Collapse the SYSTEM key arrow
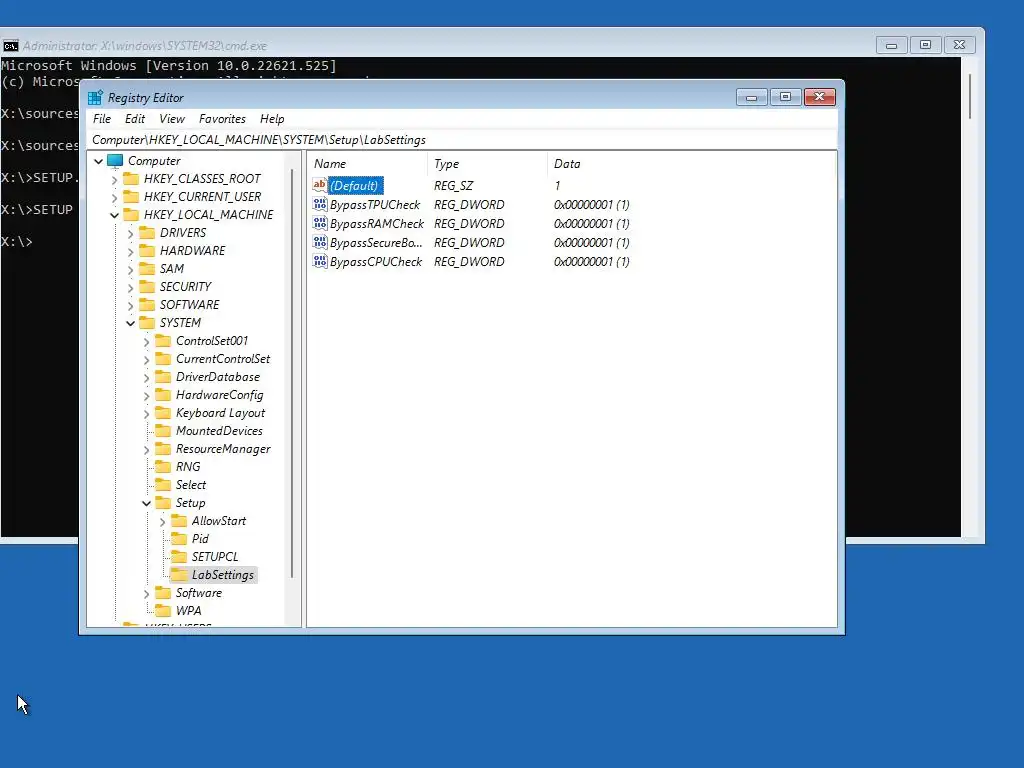 pyautogui.click(x=131, y=323)
